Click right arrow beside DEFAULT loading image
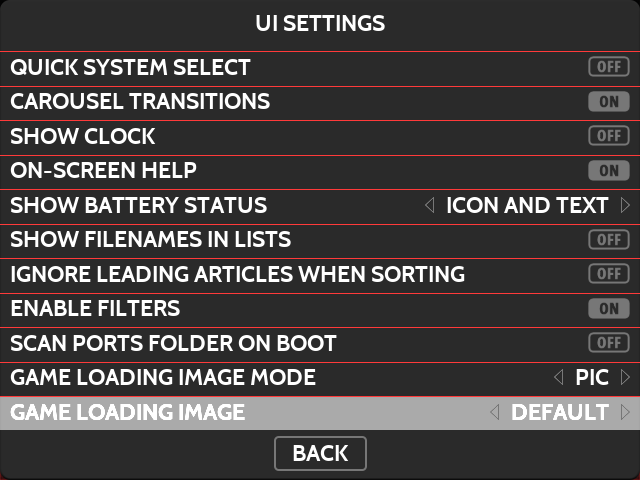Screen dimensions: 640x480 click(x=626, y=412)
